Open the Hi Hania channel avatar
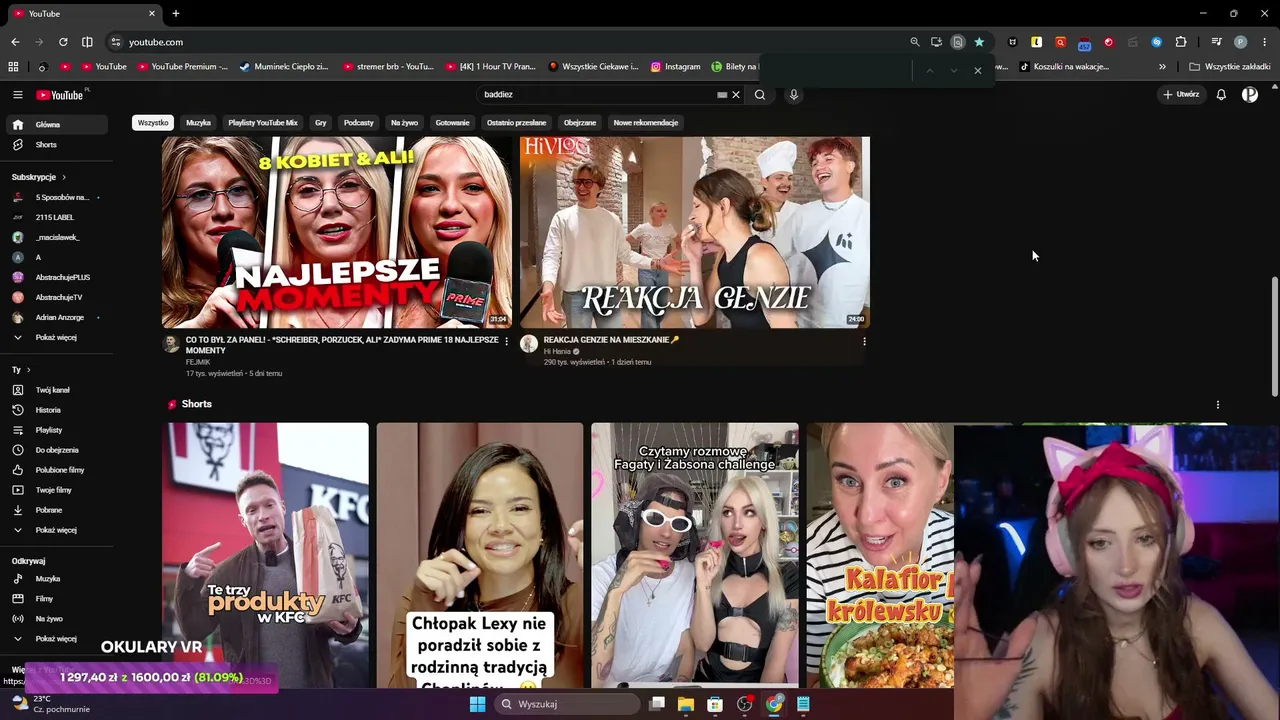 click(529, 344)
